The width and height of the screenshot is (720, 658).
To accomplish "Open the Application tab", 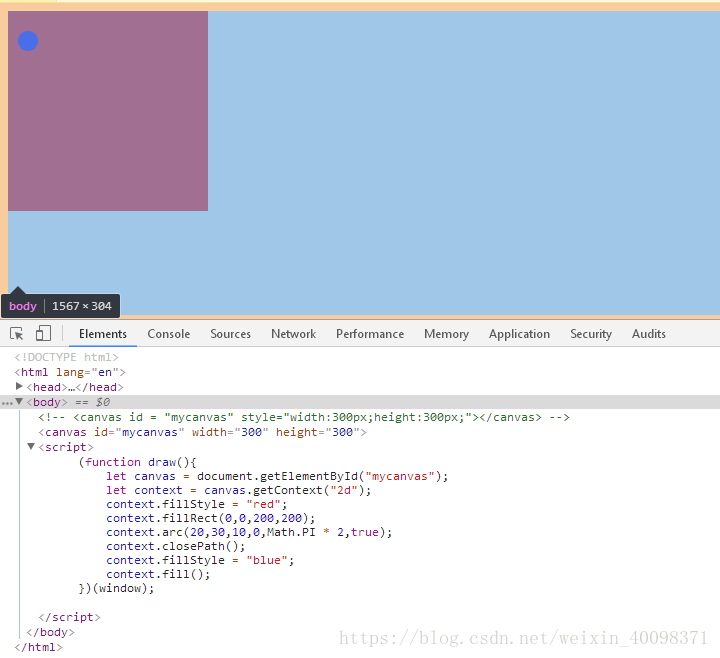I will [519, 334].
